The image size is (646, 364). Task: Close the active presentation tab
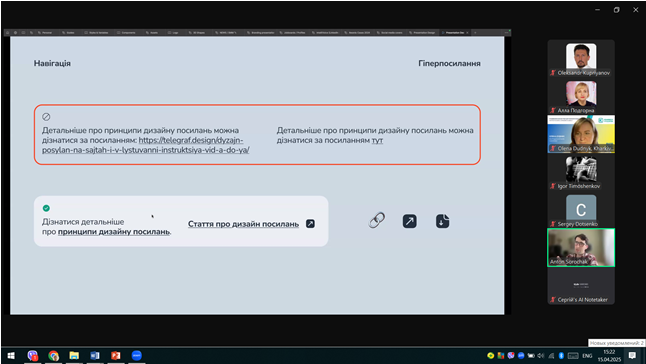[x=467, y=32]
